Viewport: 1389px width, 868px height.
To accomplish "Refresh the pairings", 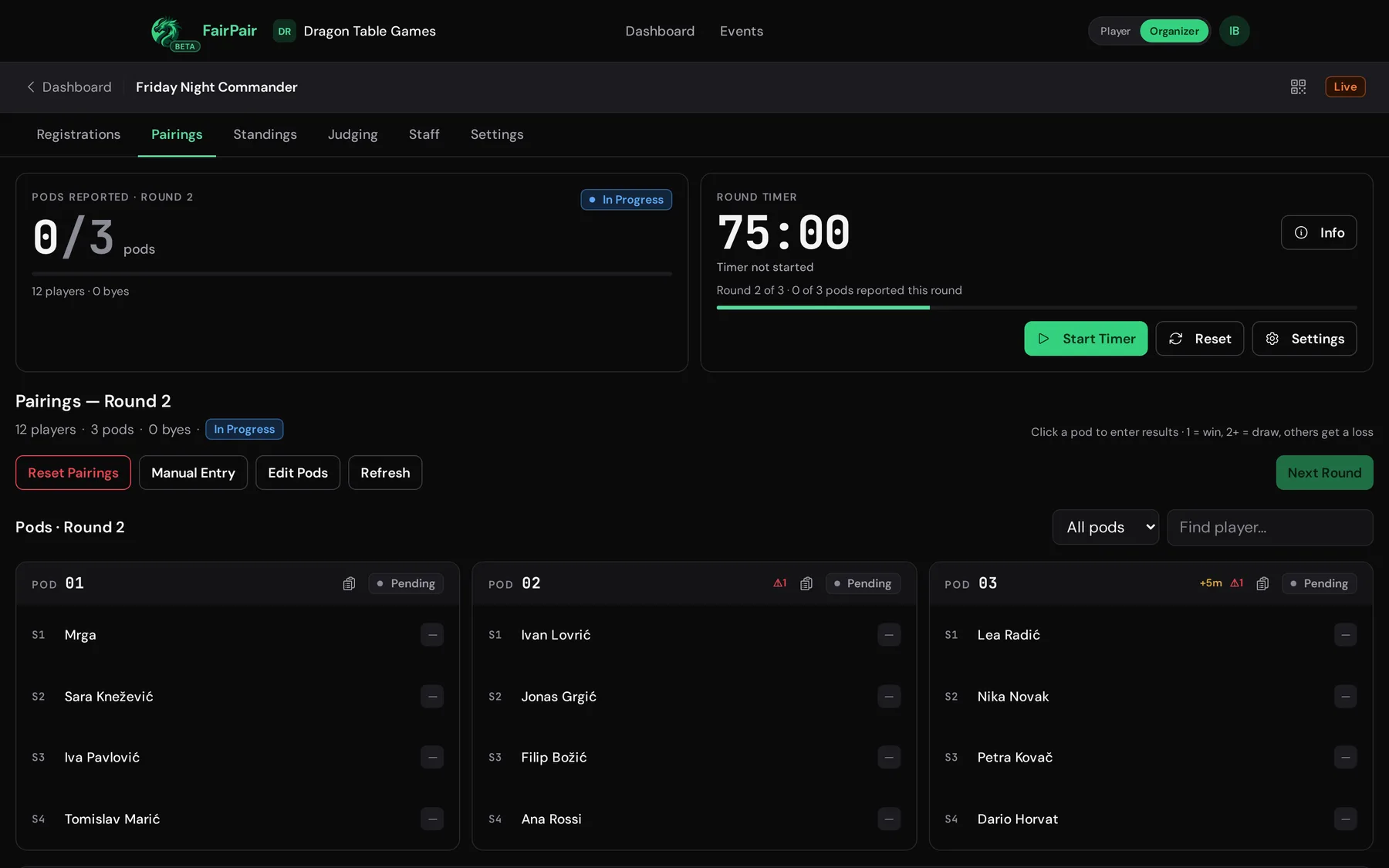I will pyautogui.click(x=385, y=473).
